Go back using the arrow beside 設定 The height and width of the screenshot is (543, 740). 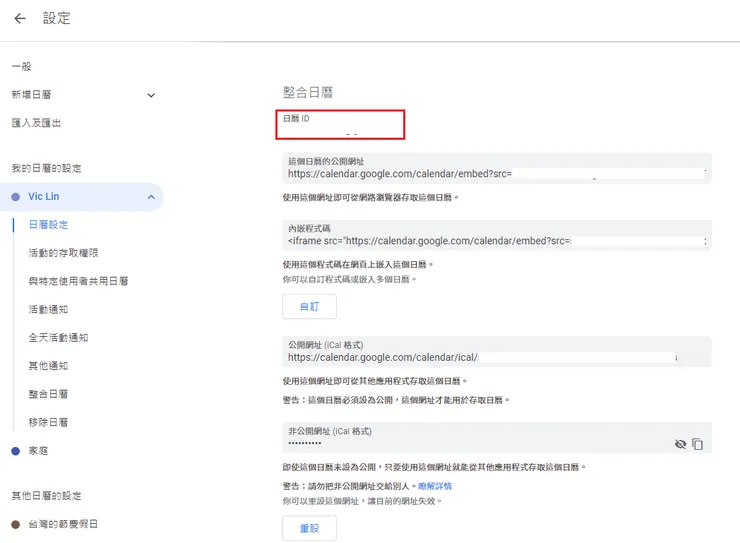pyautogui.click(x=20, y=18)
